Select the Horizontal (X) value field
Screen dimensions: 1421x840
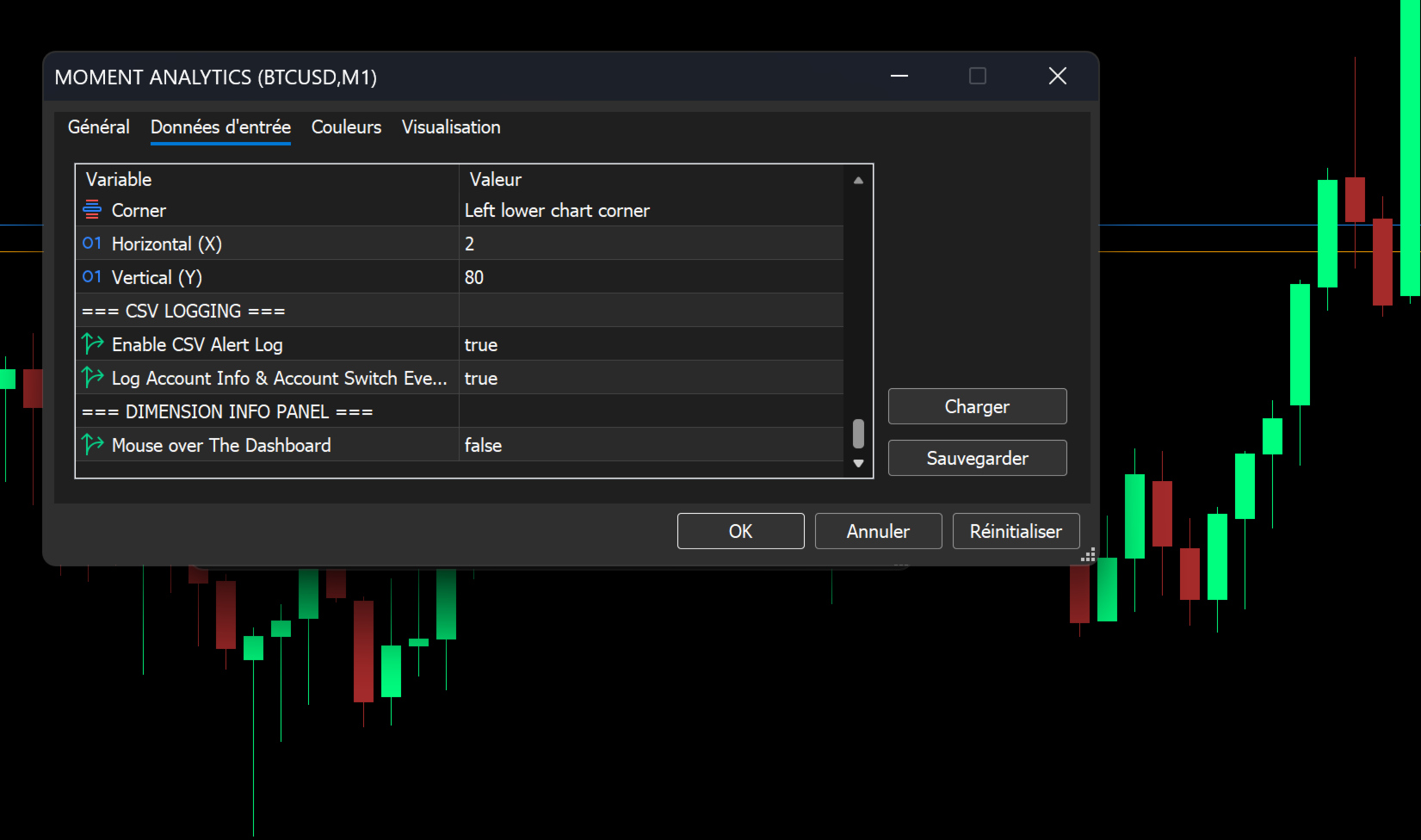[x=651, y=244]
